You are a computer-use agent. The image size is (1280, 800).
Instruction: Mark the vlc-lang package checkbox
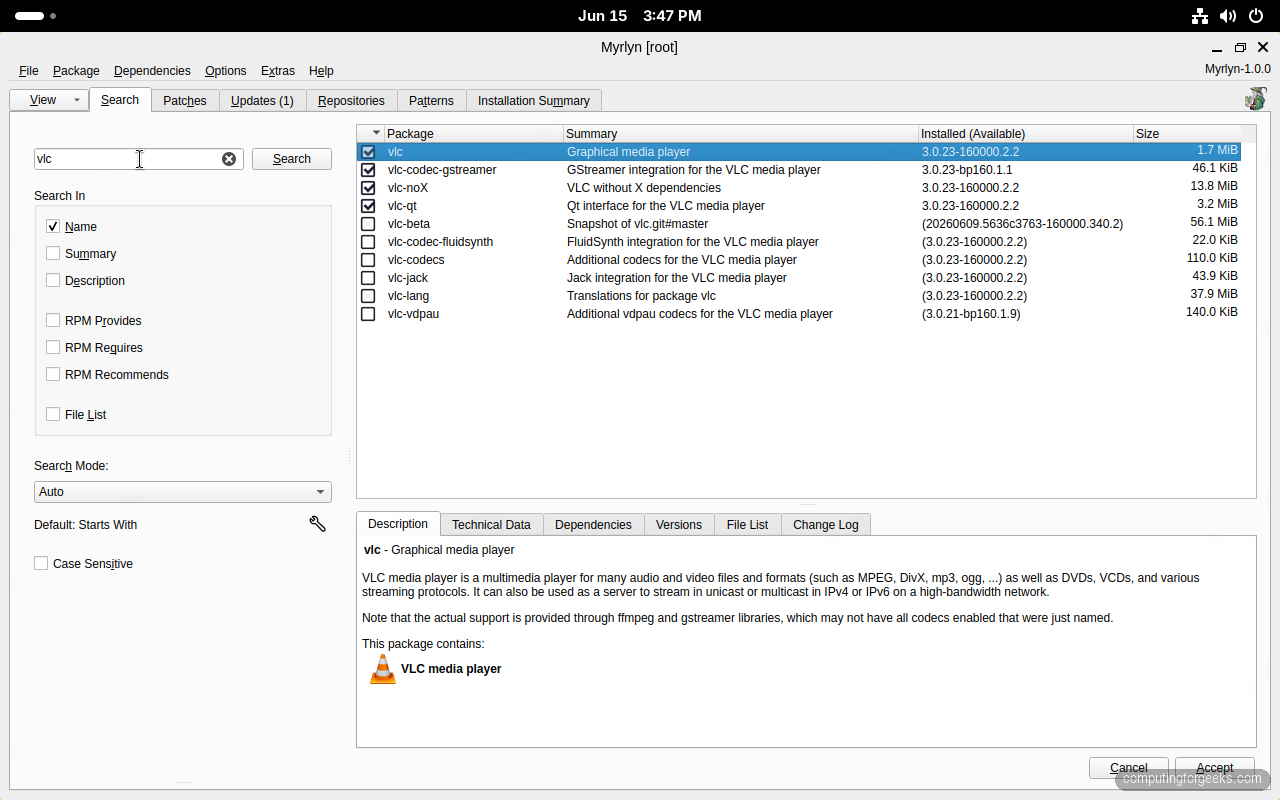point(368,296)
